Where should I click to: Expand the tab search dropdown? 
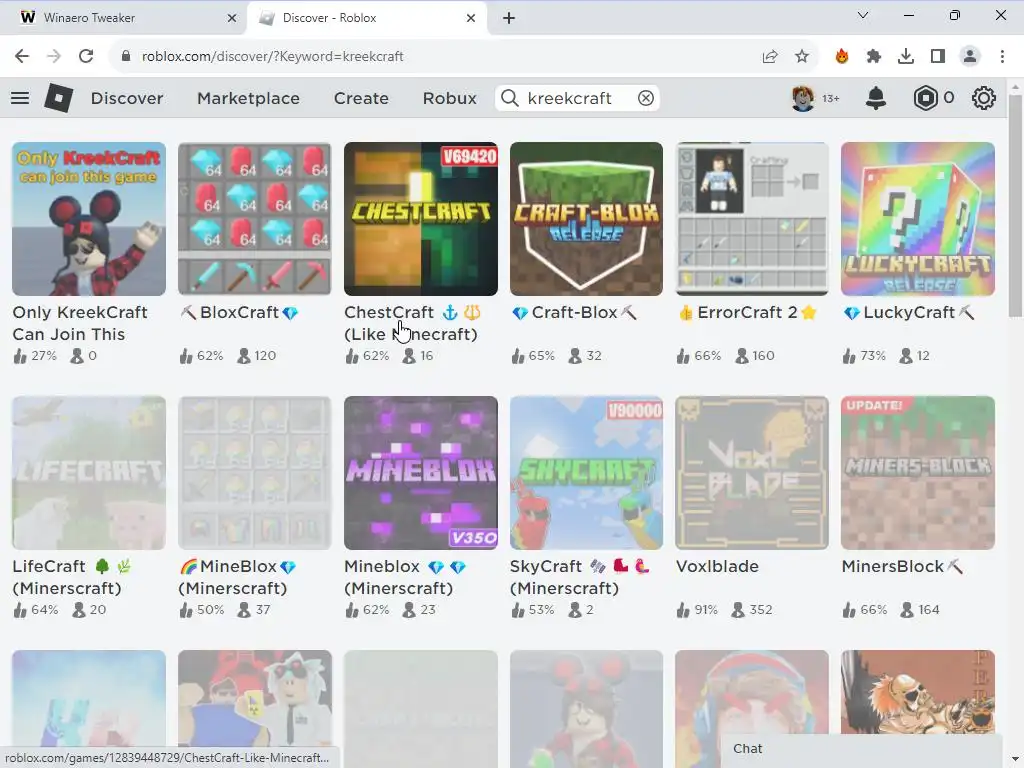(x=863, y=15)
